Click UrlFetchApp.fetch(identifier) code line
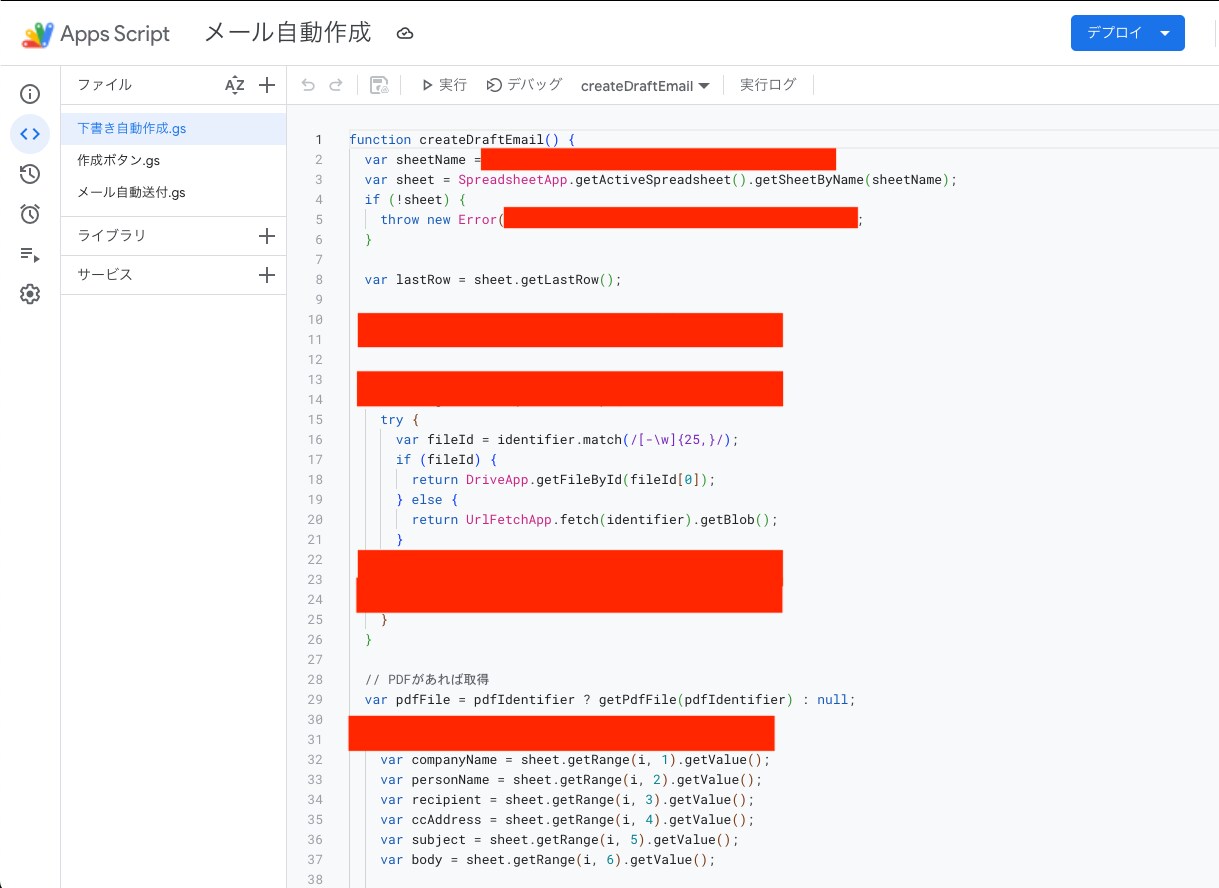Screen dimensions: 1219x888 (595, 520)
